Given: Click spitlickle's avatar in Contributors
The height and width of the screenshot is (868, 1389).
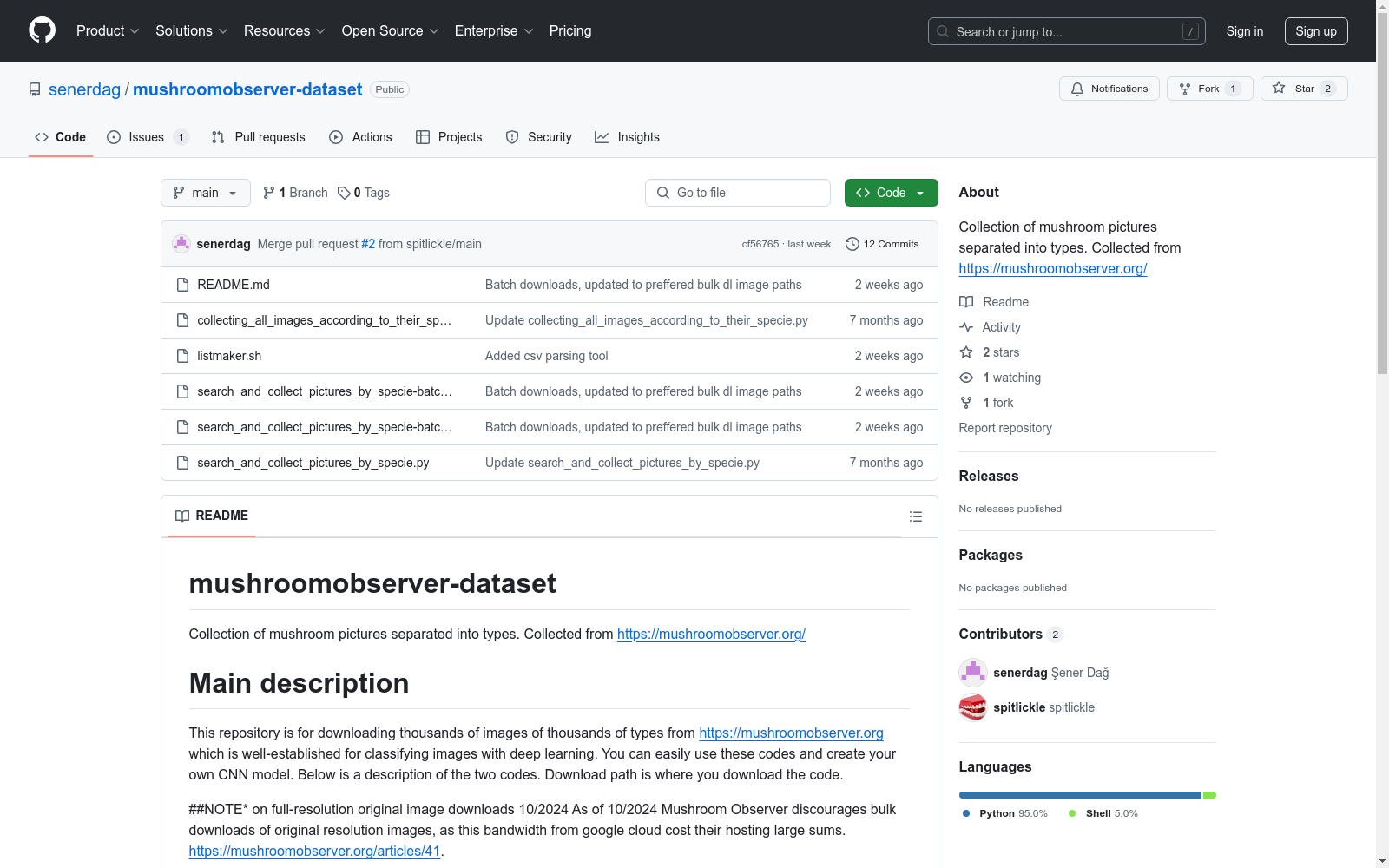Looking at the screenshot, I should click(x=973, y=707).
